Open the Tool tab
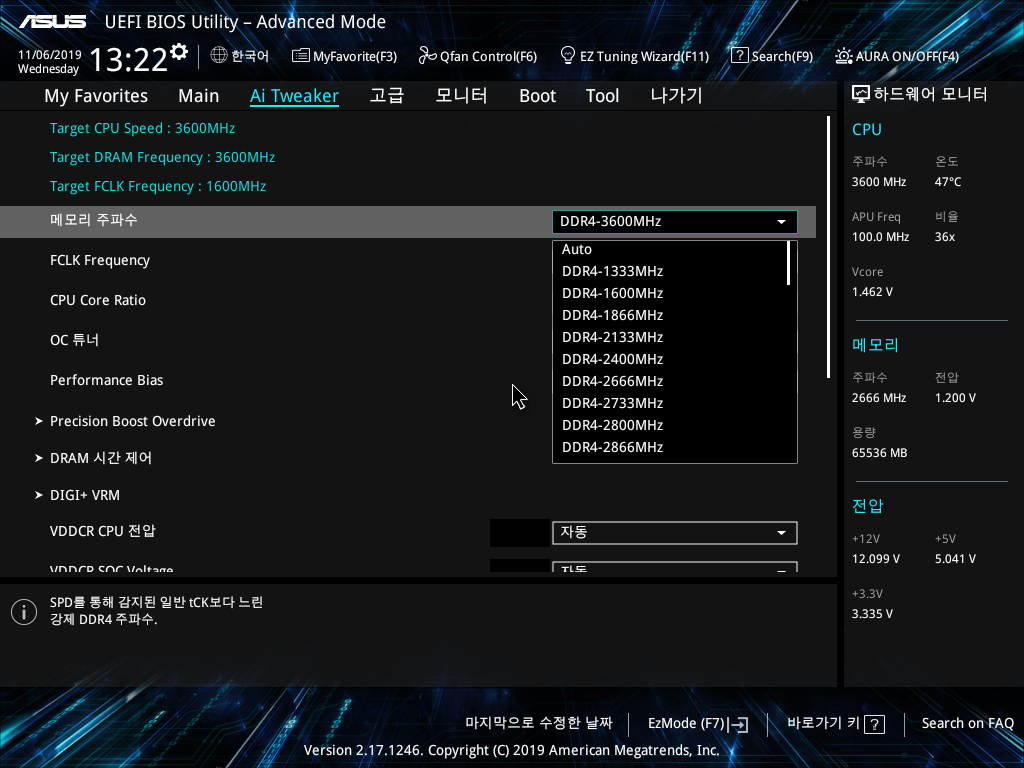Image resolution: width=1024 pixels, height=768 pixels. point(602,96)
